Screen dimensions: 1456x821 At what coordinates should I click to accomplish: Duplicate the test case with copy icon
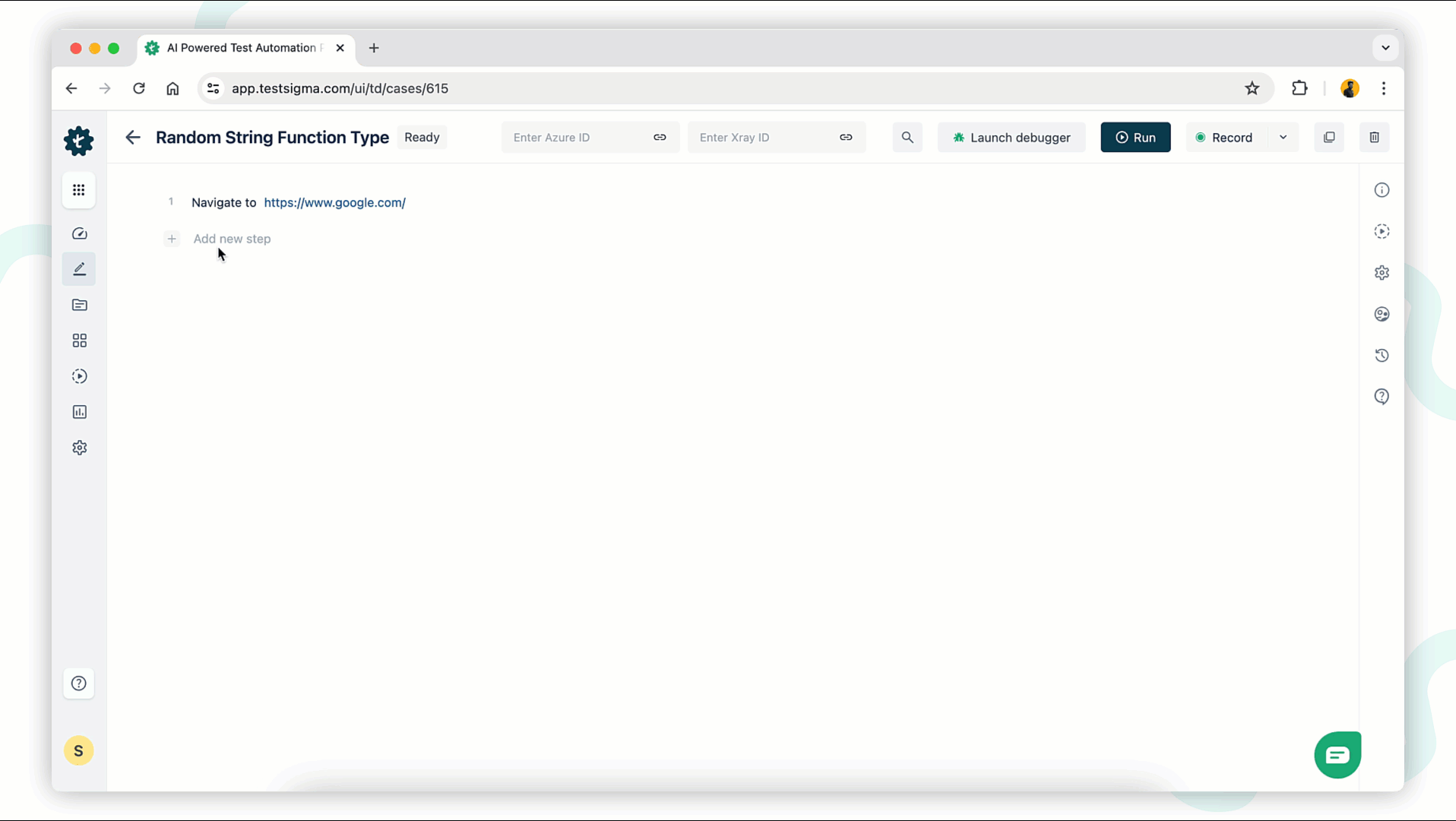[1329, 137]
